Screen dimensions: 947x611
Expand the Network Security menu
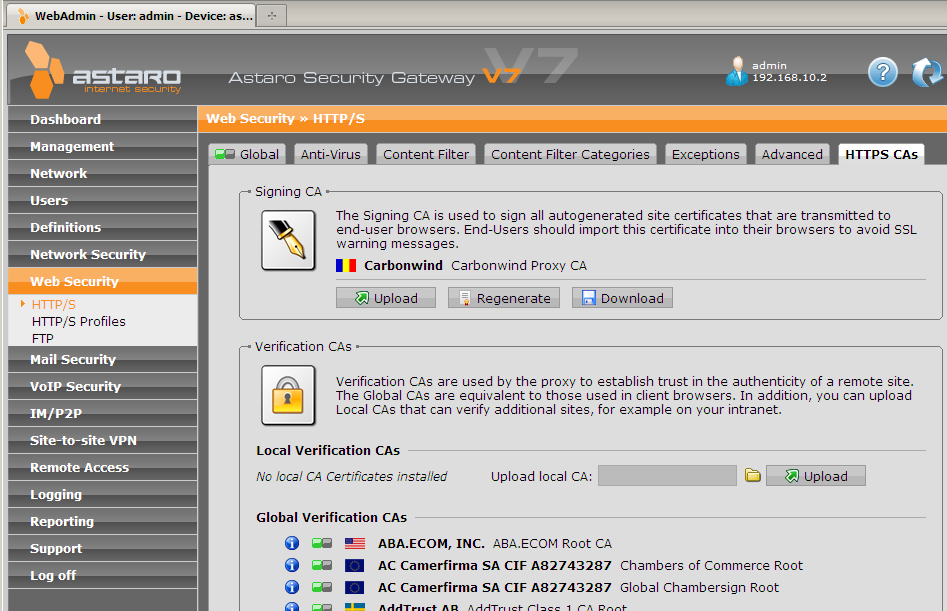[x=103, y=254]
